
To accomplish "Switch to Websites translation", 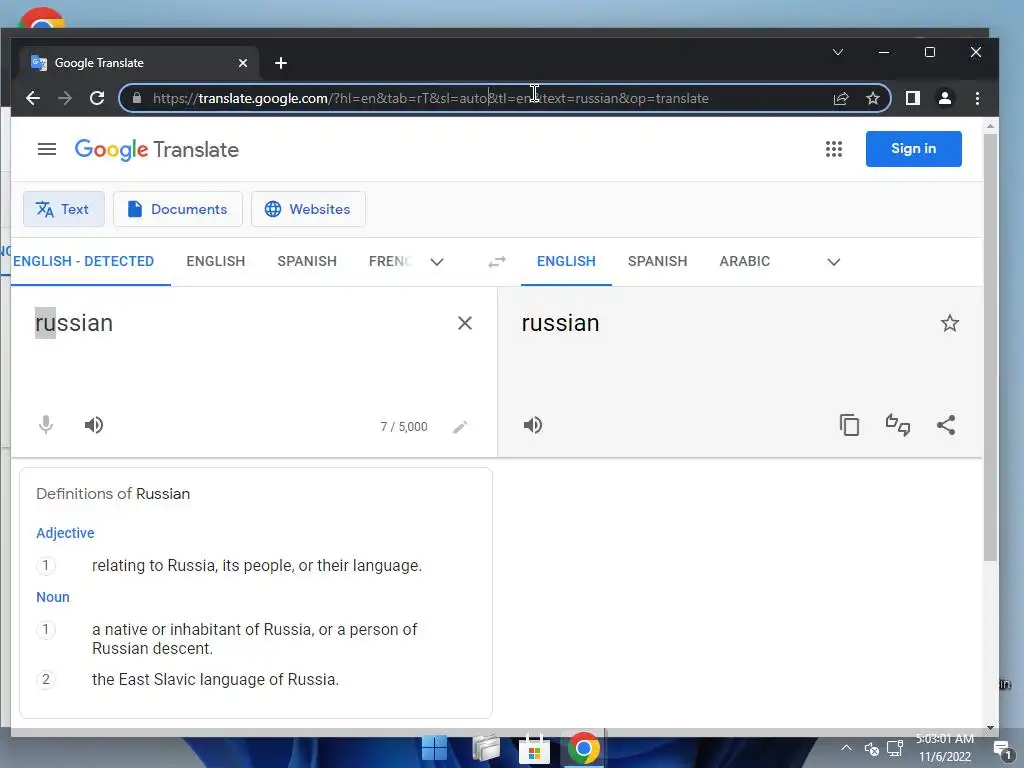I will [308, 209].
